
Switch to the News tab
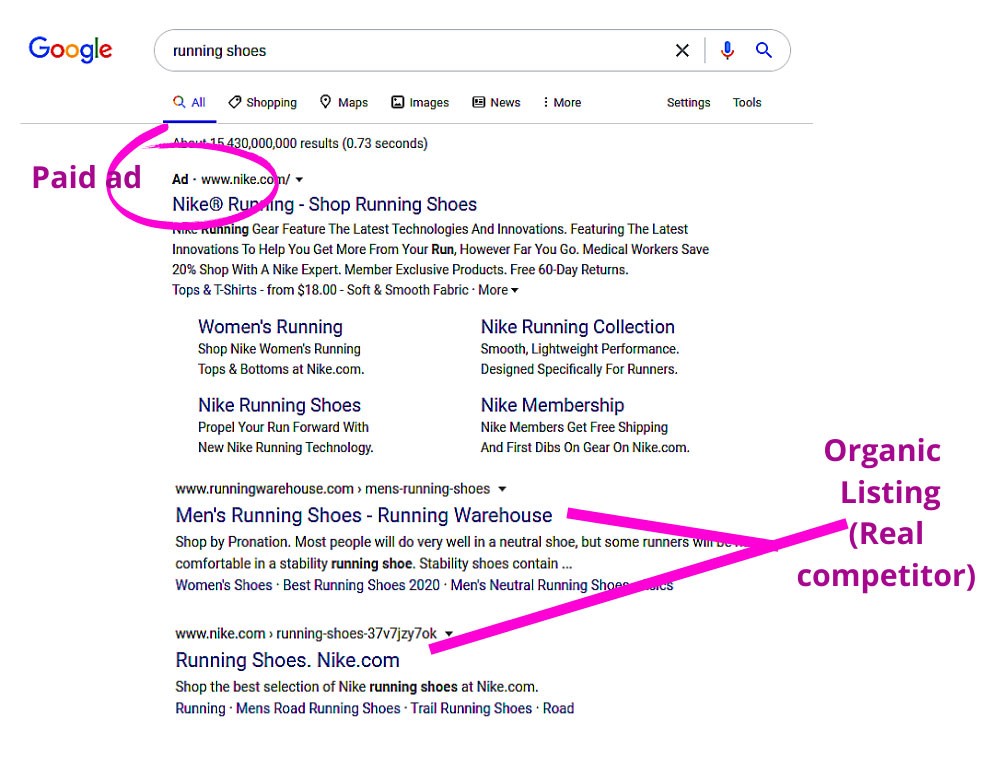tap(496, 102)
